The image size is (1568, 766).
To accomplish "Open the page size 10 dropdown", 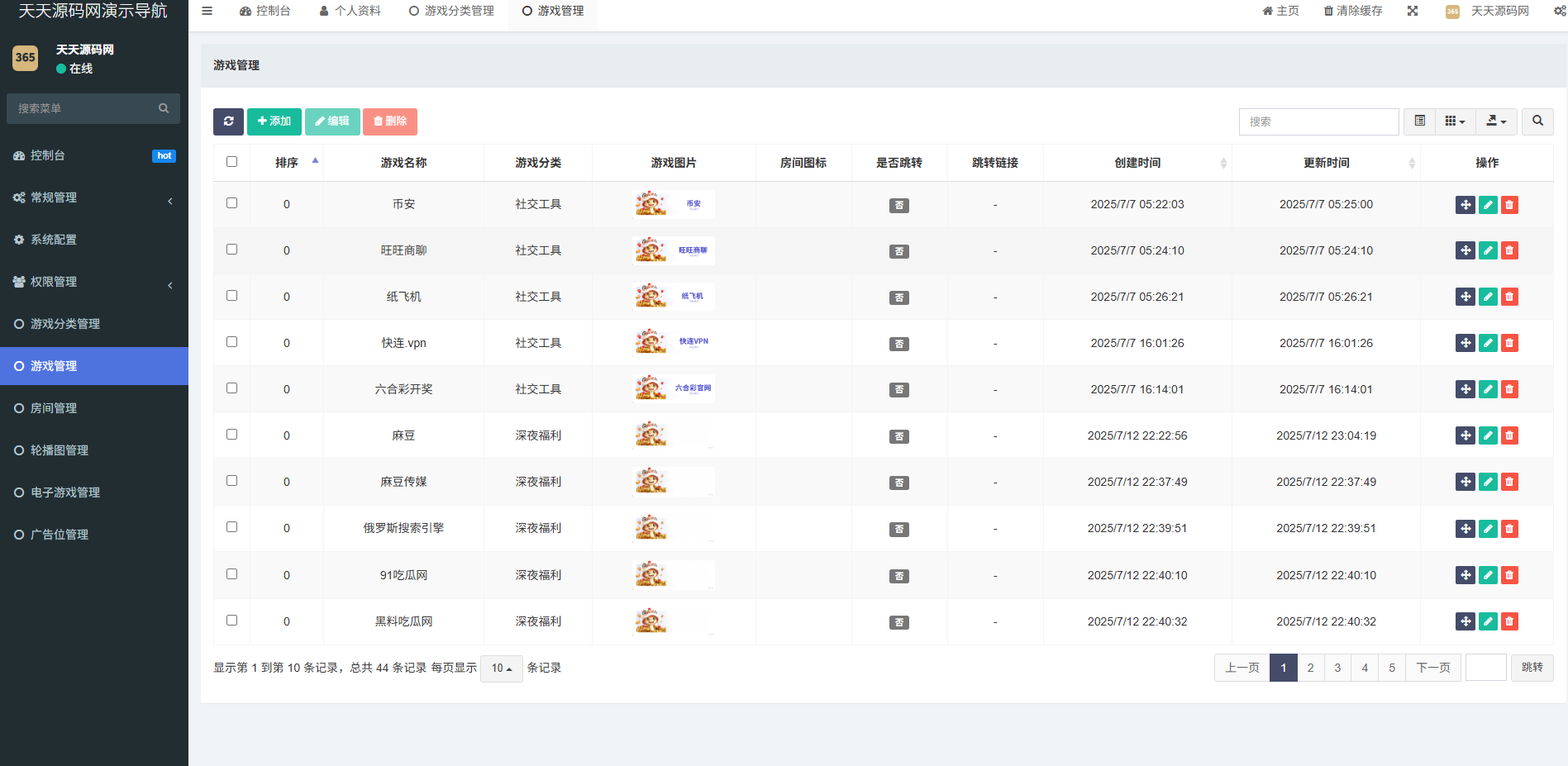I will point(501,668).
